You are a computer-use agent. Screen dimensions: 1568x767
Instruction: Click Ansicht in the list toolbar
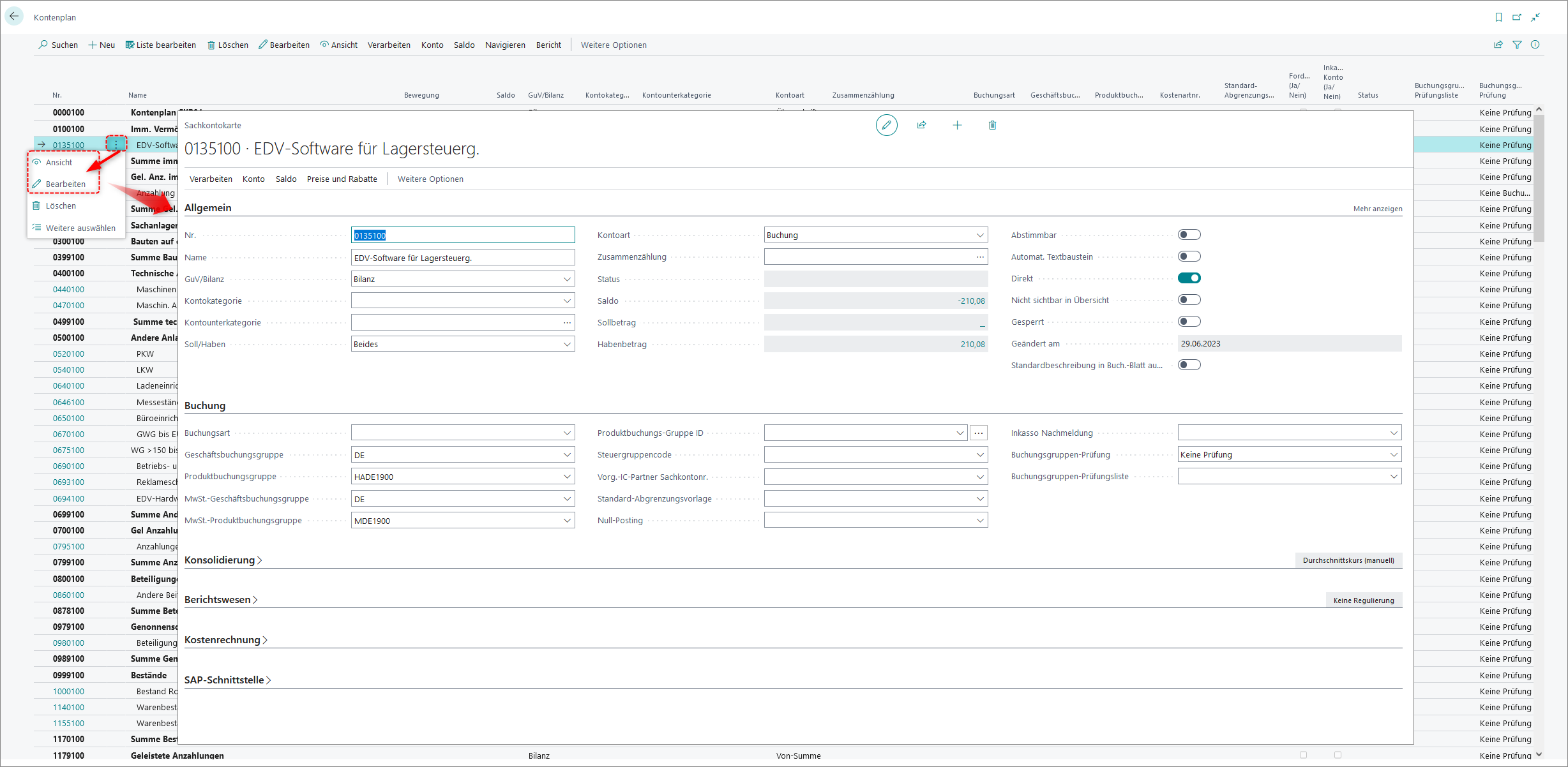pos(339,45)
